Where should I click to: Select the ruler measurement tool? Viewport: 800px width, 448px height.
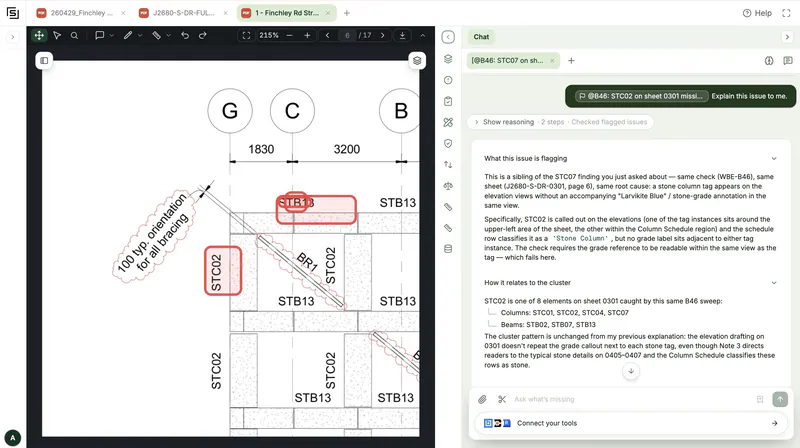(x=157, y=35)
